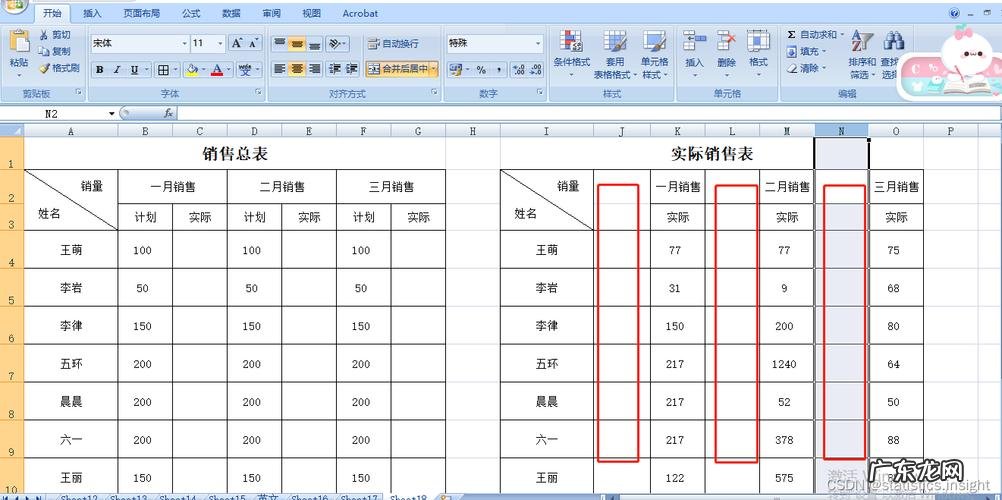The width and height of the screenshot is (1002, 500).
Task: Toggle Italic formatting
Action: (x=117, y=70)
